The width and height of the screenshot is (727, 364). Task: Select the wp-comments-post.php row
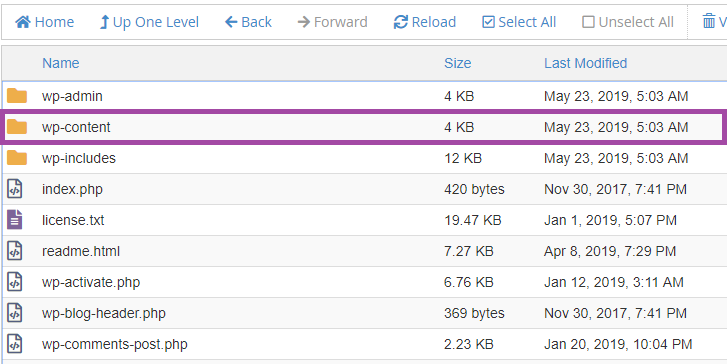(364, 344)
